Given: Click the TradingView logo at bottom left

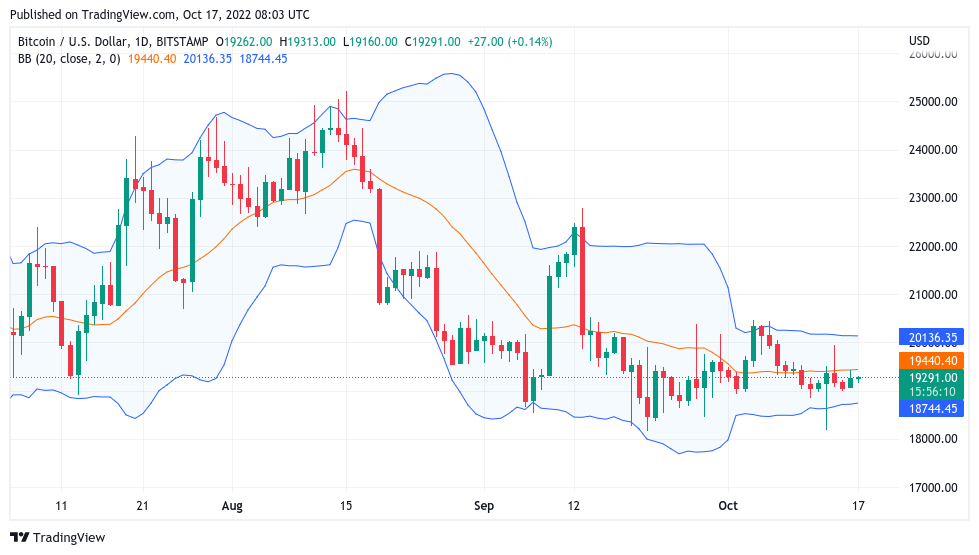Looking at the screenshot, I should coord(58,537).
